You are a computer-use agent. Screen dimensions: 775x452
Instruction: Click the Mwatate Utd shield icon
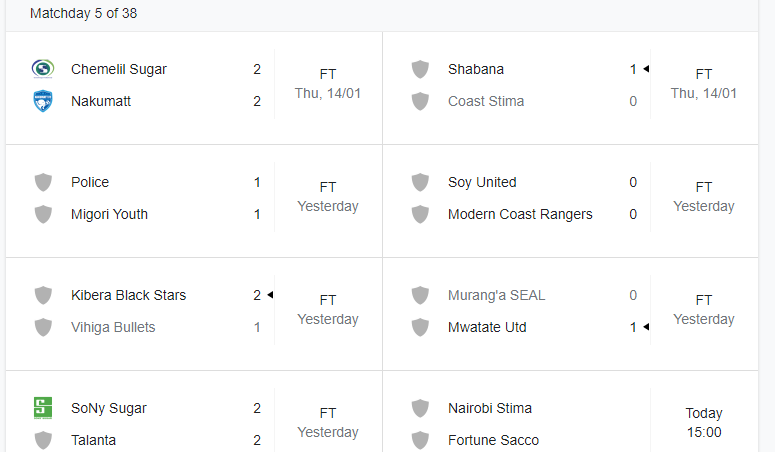420,327
